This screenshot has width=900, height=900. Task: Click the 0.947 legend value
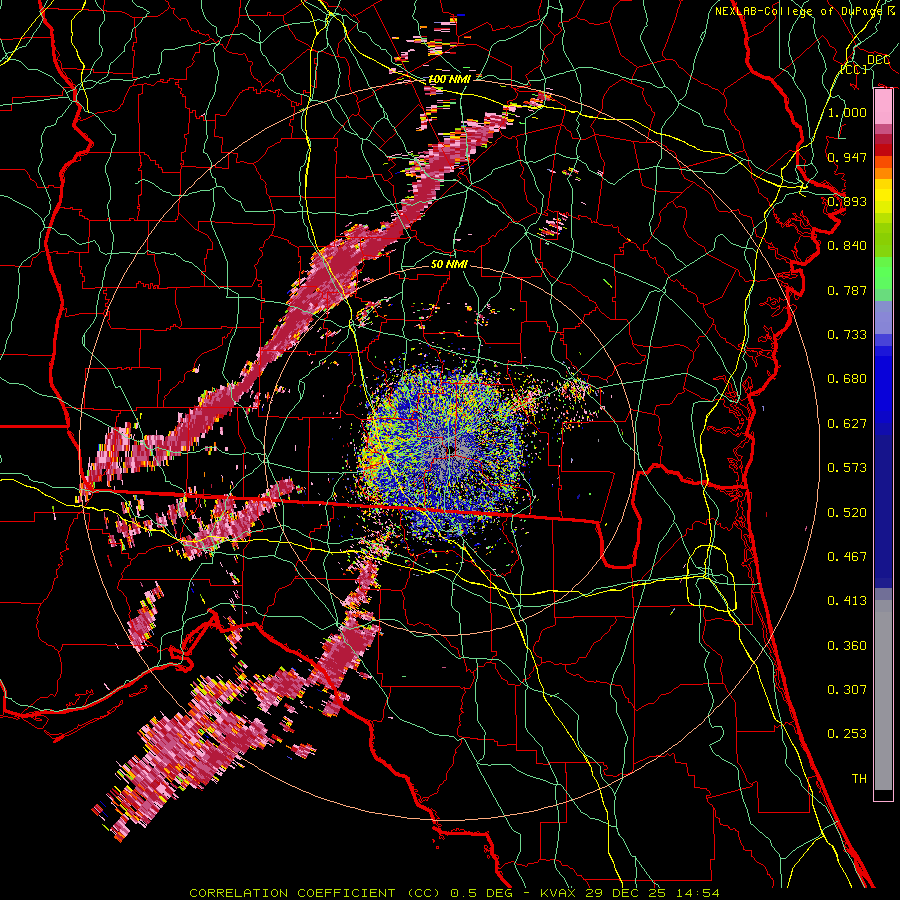[847, 157]
